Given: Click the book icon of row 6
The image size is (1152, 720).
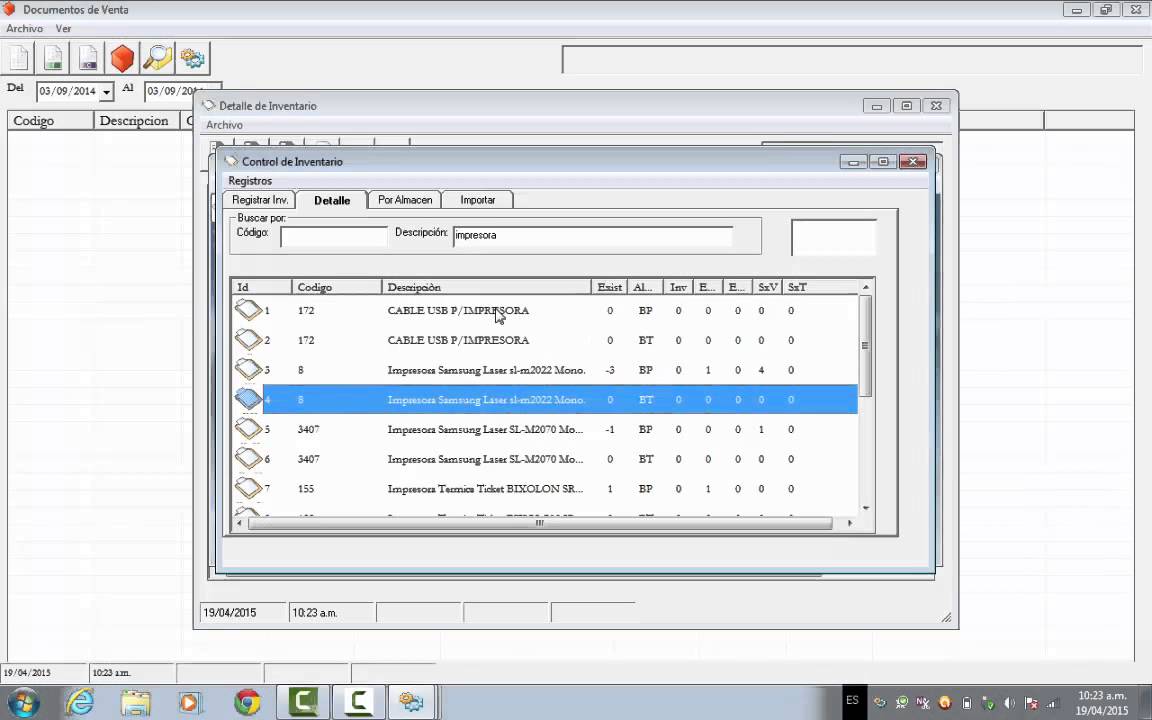Looking at the screenshot, I should (248, 458).
